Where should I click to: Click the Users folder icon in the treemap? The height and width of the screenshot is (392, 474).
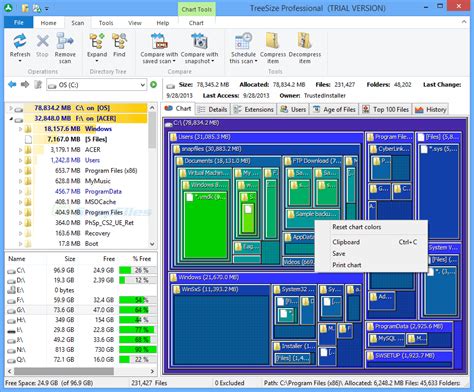click(x=173, y=137)
